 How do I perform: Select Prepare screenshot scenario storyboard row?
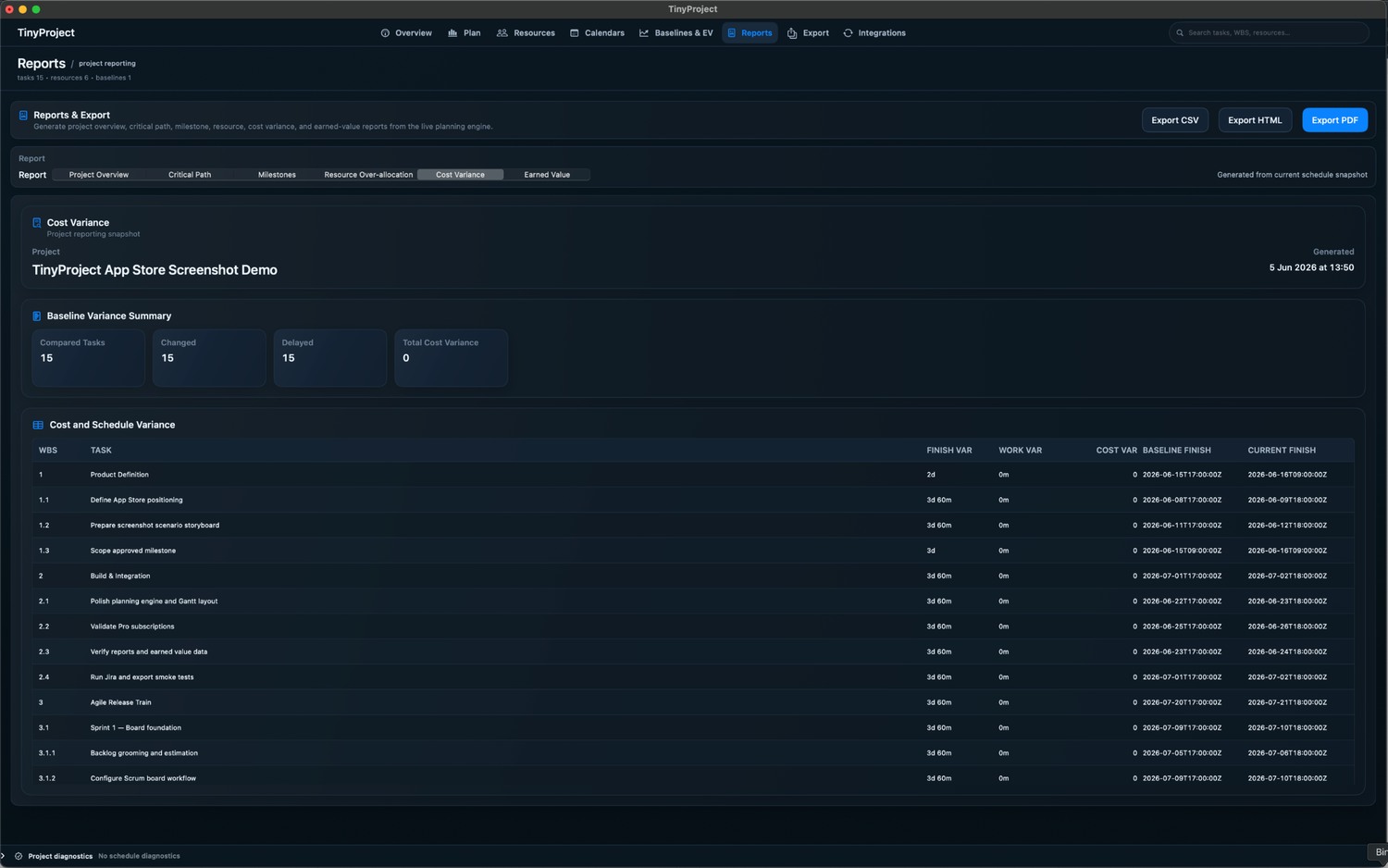click(x=693, y=526)
